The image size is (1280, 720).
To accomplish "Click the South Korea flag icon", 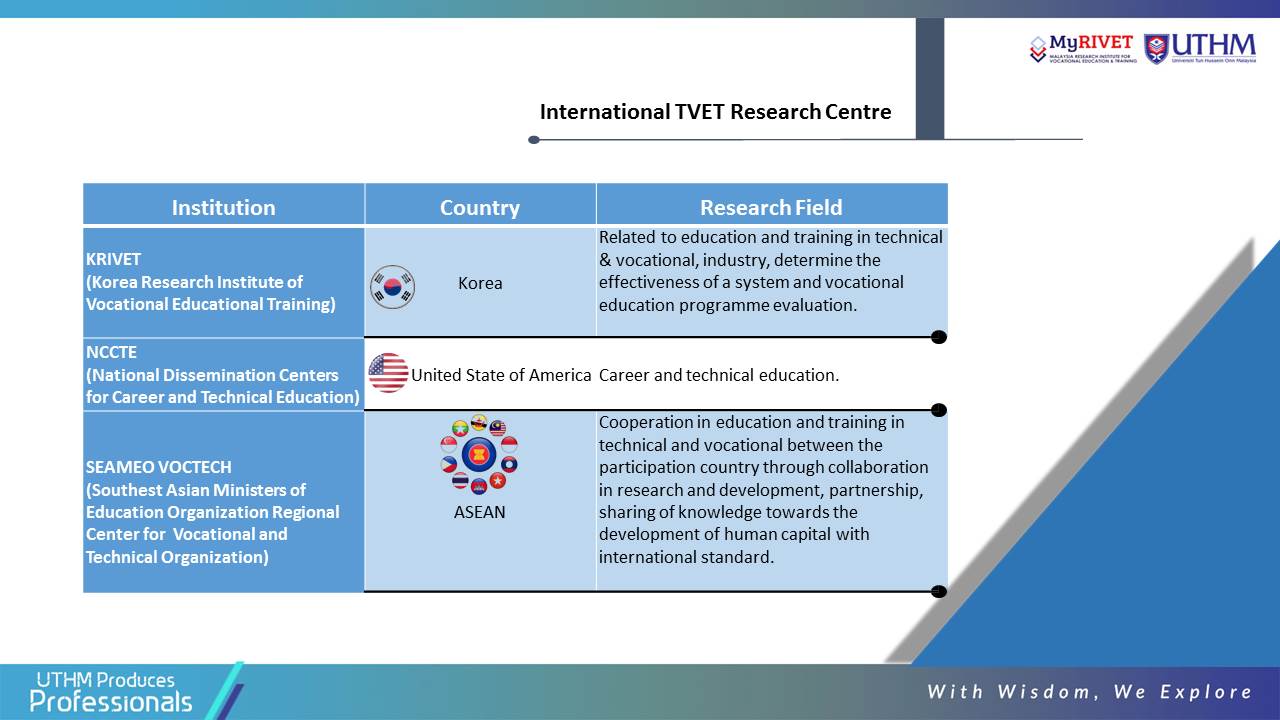I will tap(392, 287).
